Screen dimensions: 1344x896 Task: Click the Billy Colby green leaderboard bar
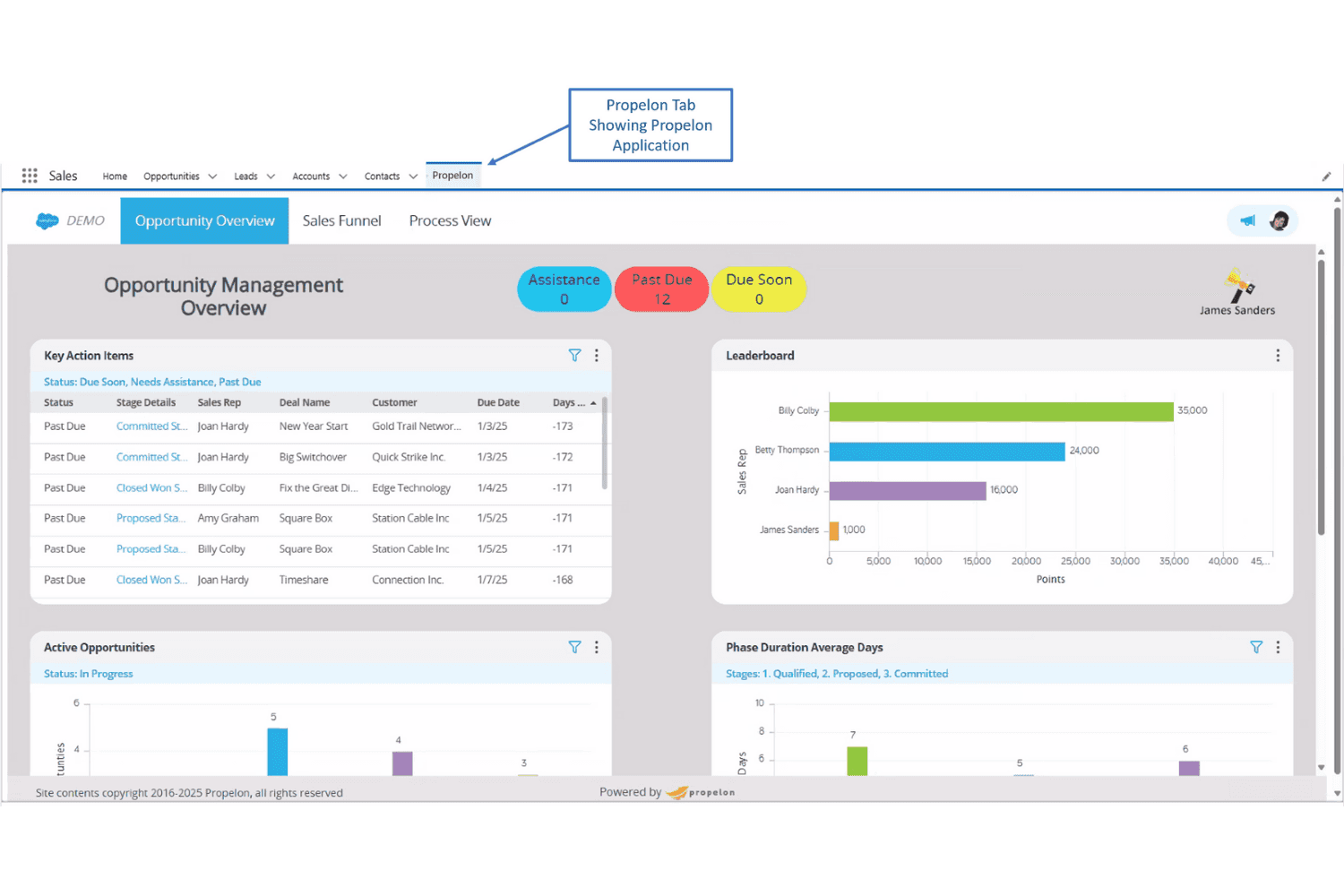[x=1001, y=411]
